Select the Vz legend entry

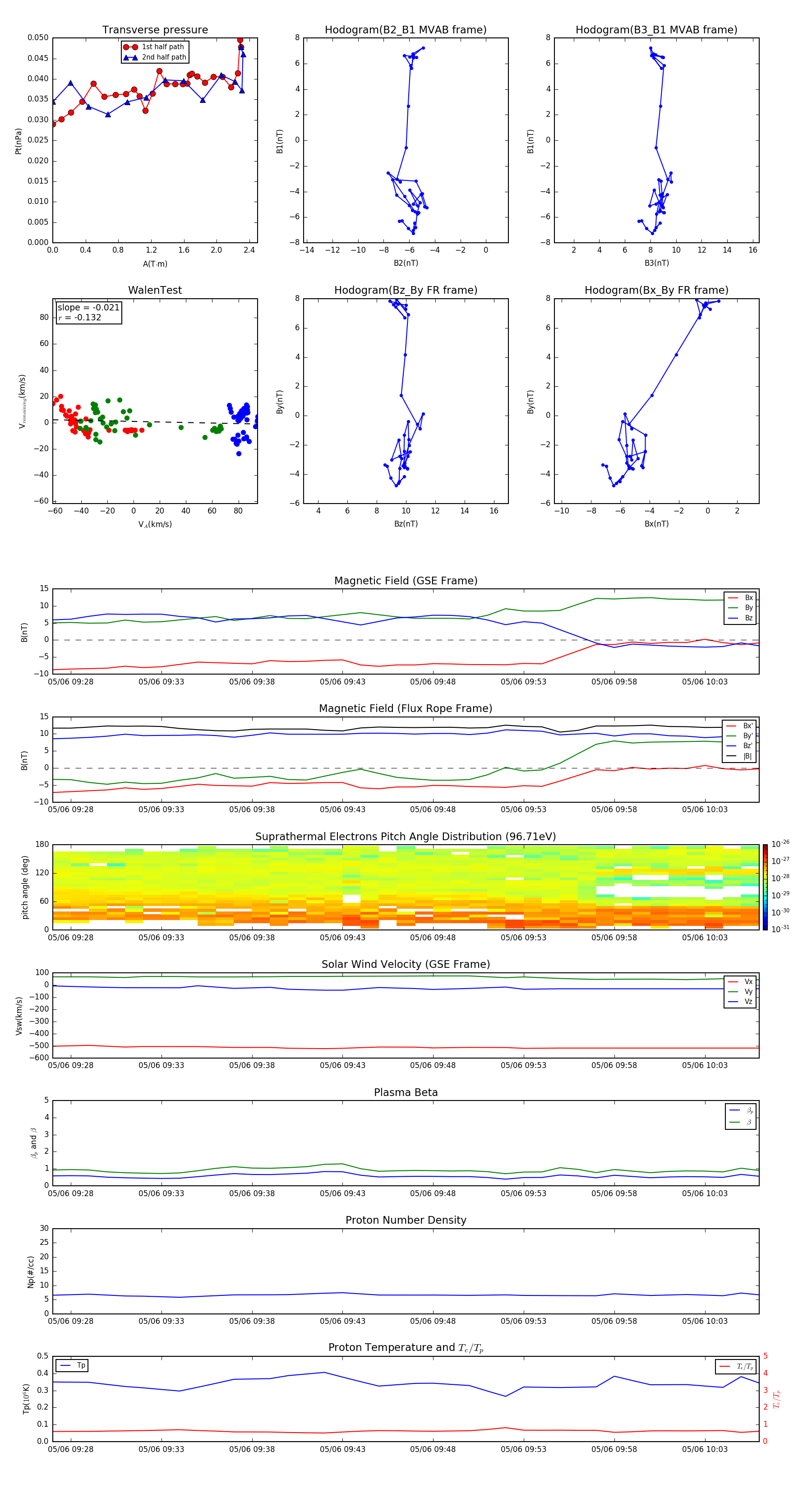point(740,1002)
